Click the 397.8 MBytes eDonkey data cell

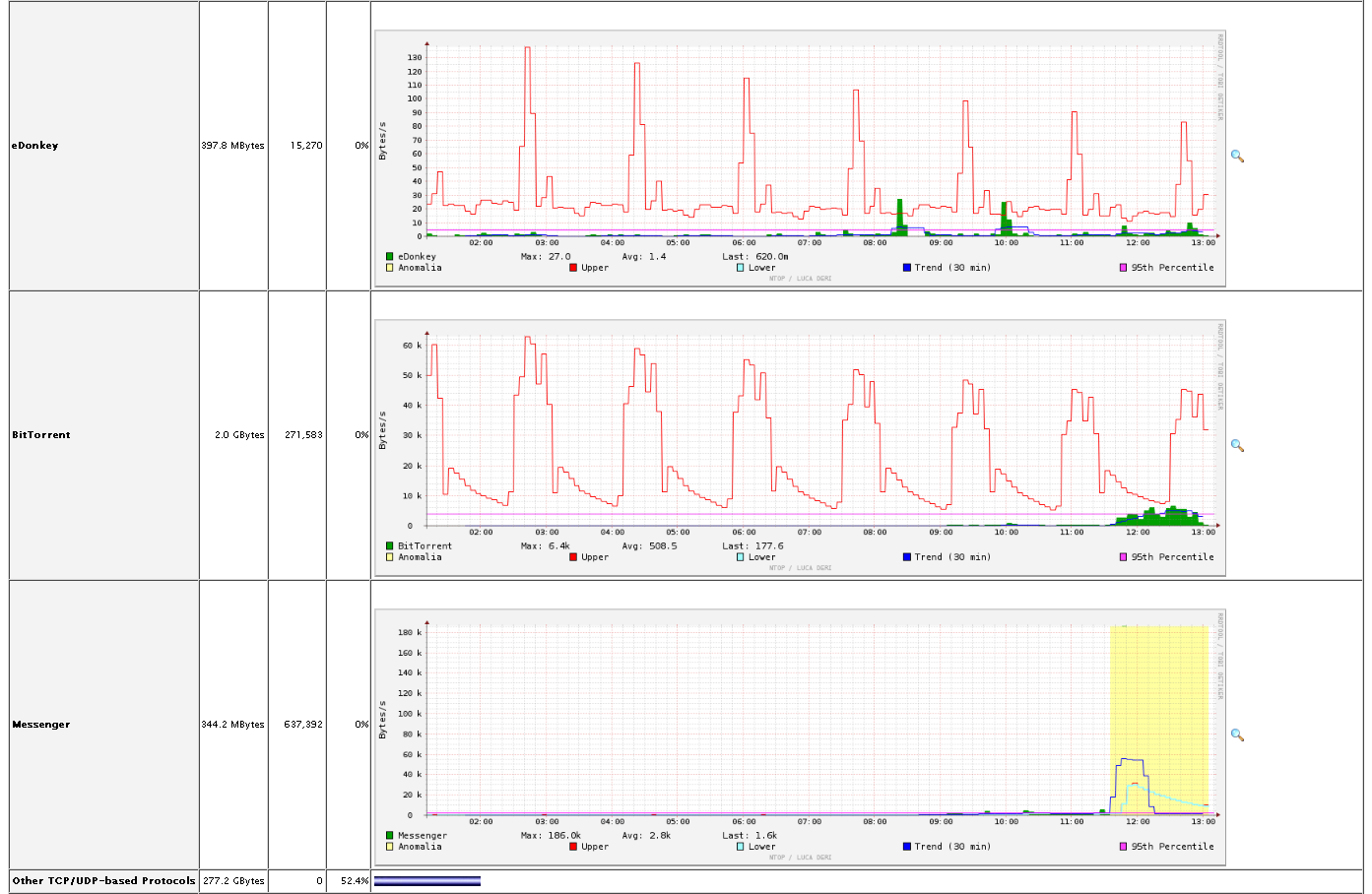[x=232, y=146]
